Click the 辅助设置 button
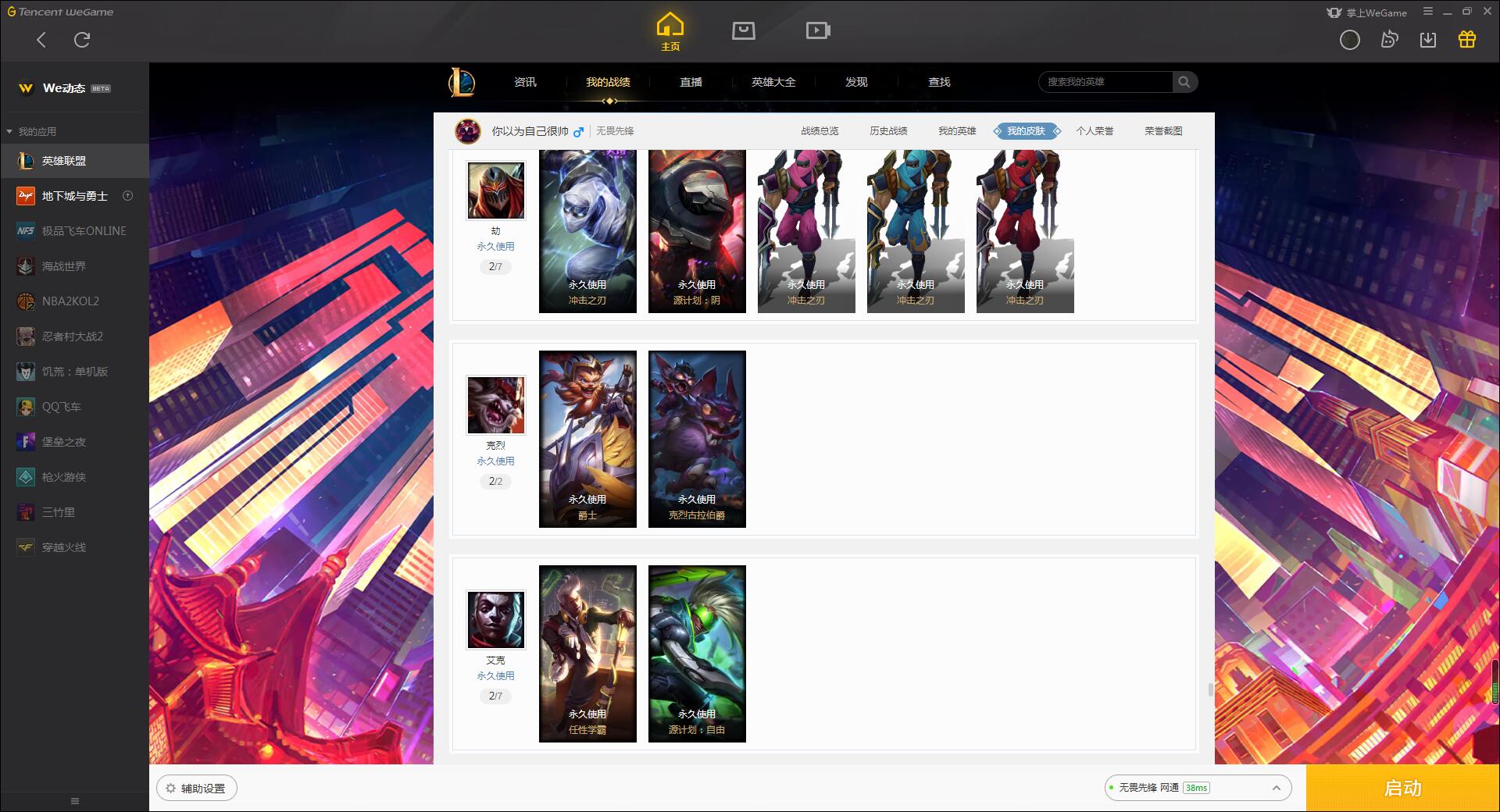 click(197, 789)
